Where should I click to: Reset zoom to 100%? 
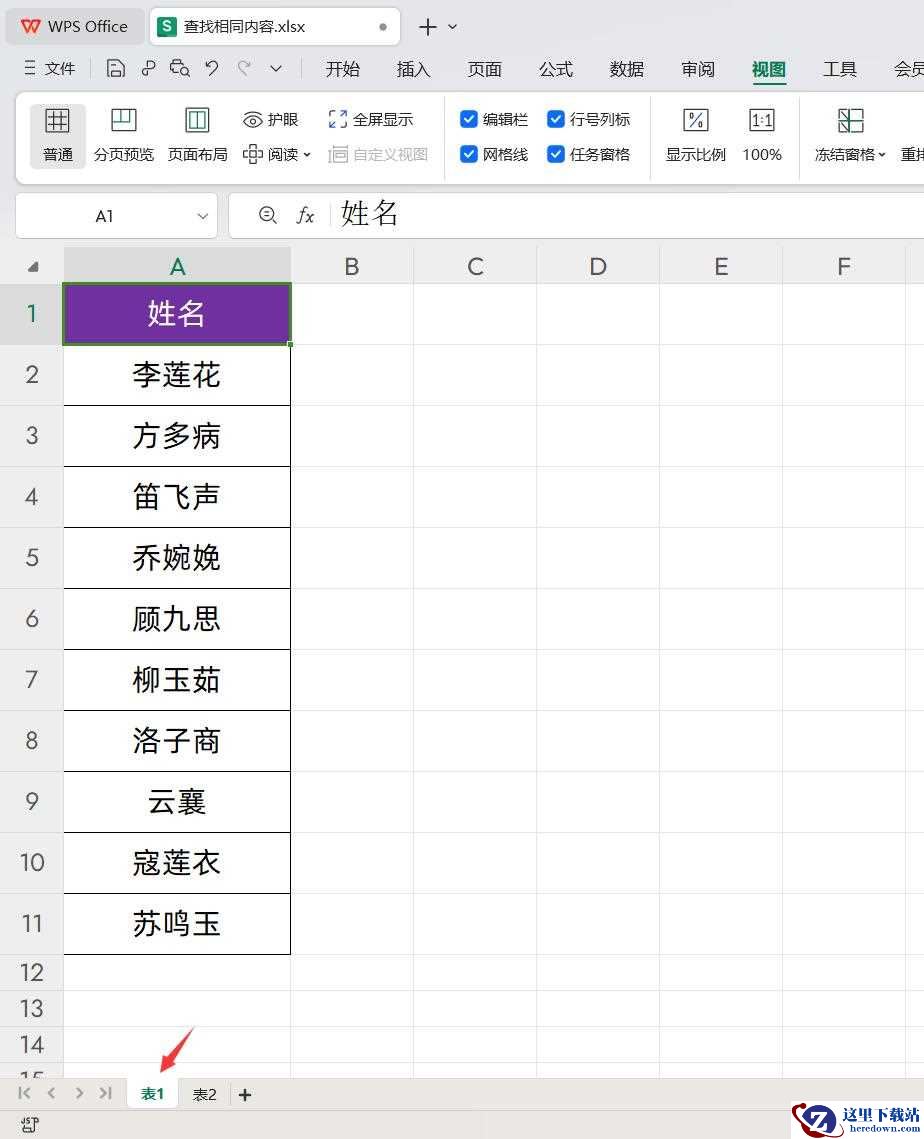[762, 135]
